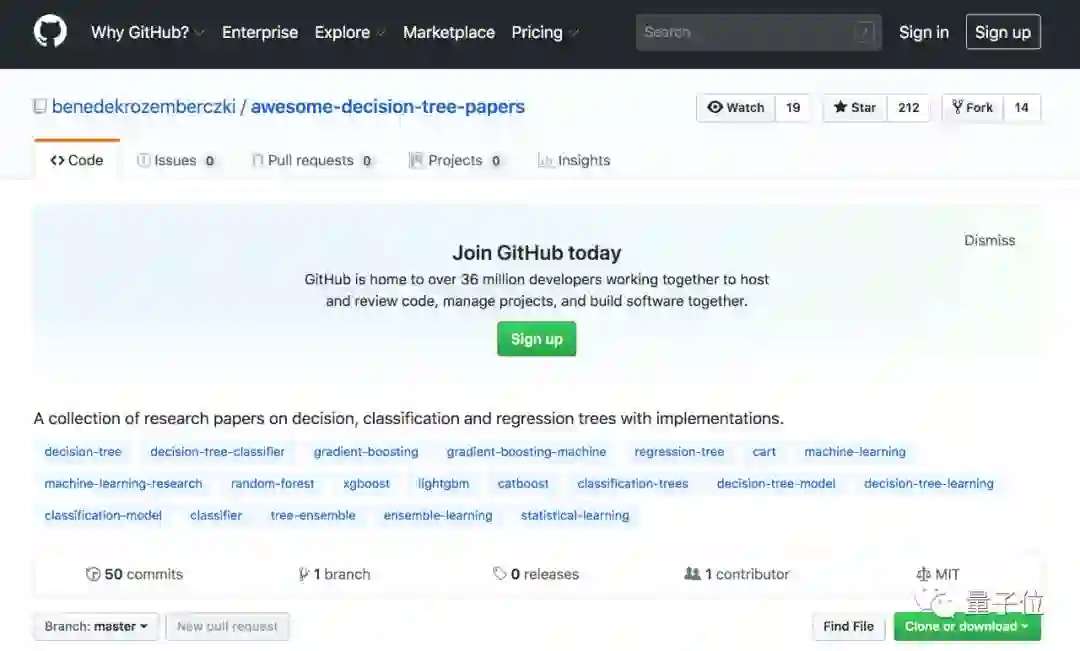Focus the Search input field
Image resolution: width=1080 pixels, height=651 pixels.
click(758, 32)
